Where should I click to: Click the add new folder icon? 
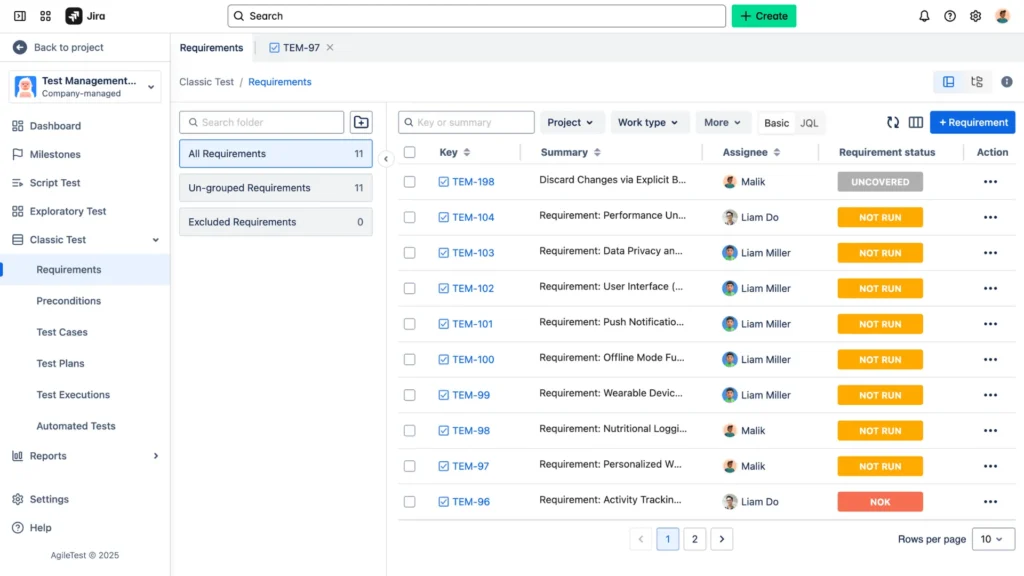pyautogui.click(x=361, y=122)
